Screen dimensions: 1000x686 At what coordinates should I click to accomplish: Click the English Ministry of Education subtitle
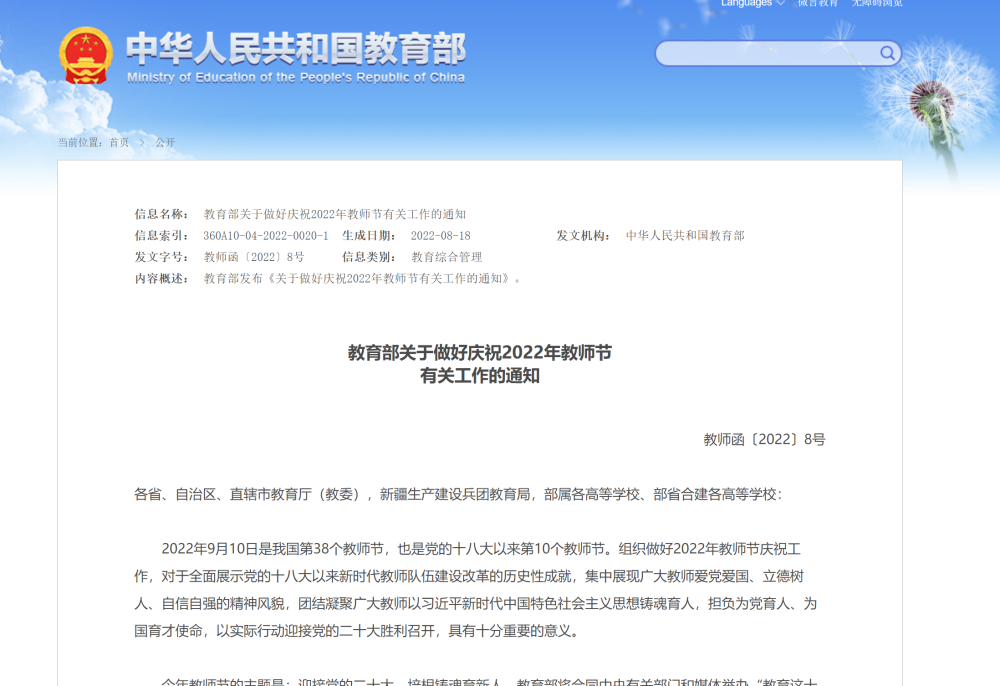pyautogui.click(x=296, y=77)
